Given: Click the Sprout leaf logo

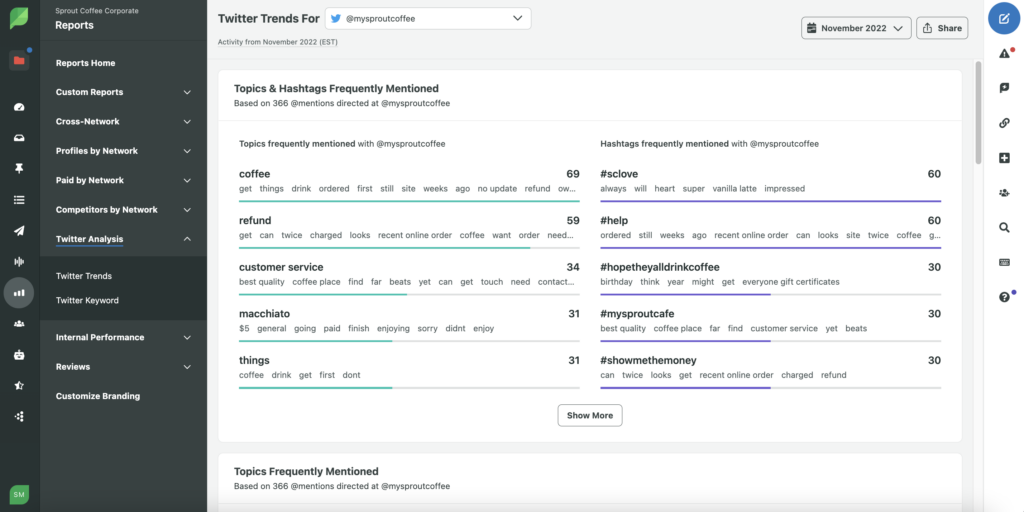Looking at the screenshot, I should pos(19,18).
